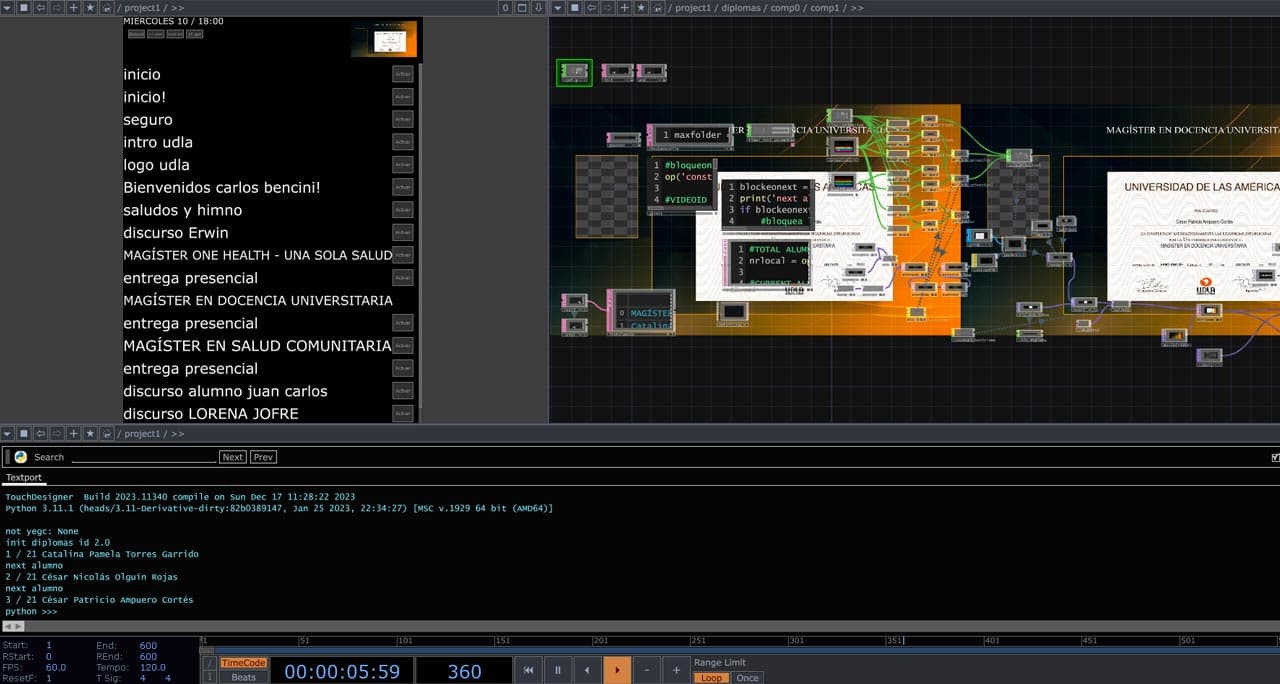Click home icon beside top-left project1 path
Screen dimensions: 1280x684
[x=107, y=7]
